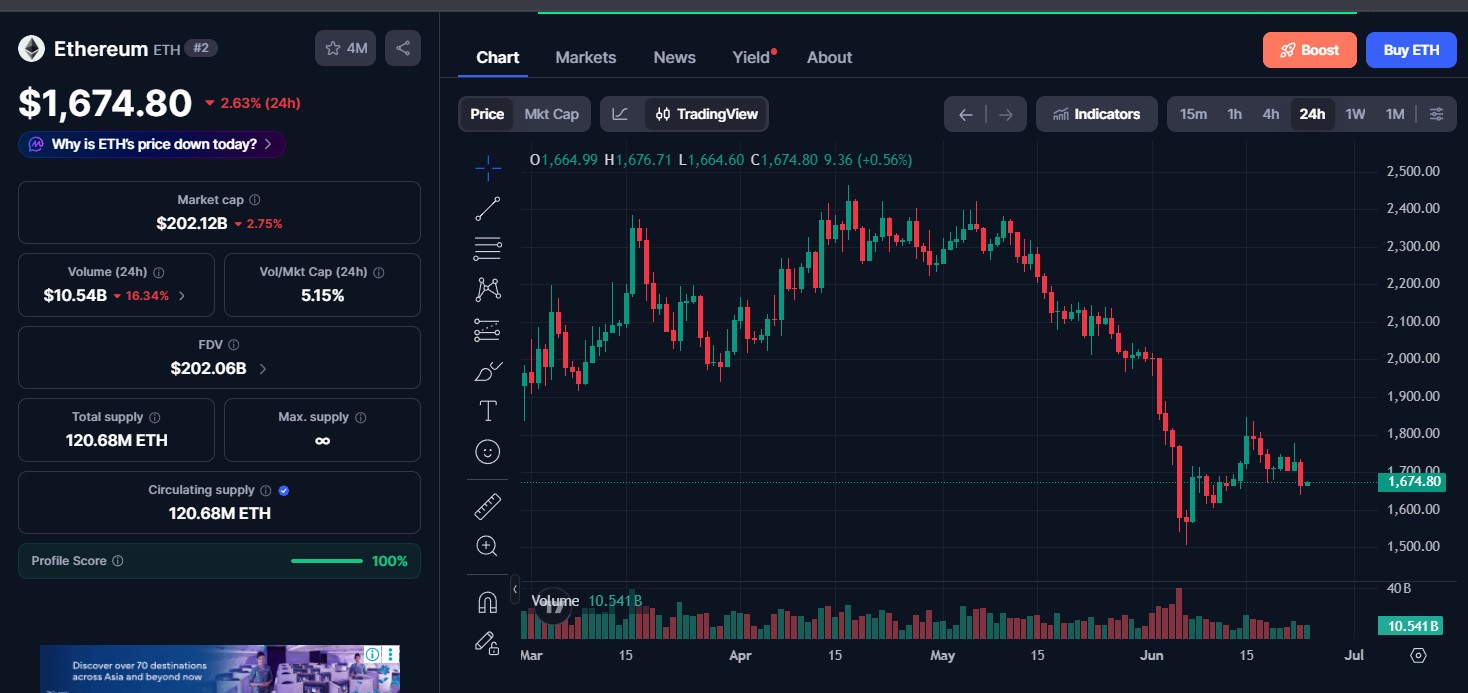Click the #2 rank badge
The width and height of the screenshot is (1468, 693).
click(201, 48)
